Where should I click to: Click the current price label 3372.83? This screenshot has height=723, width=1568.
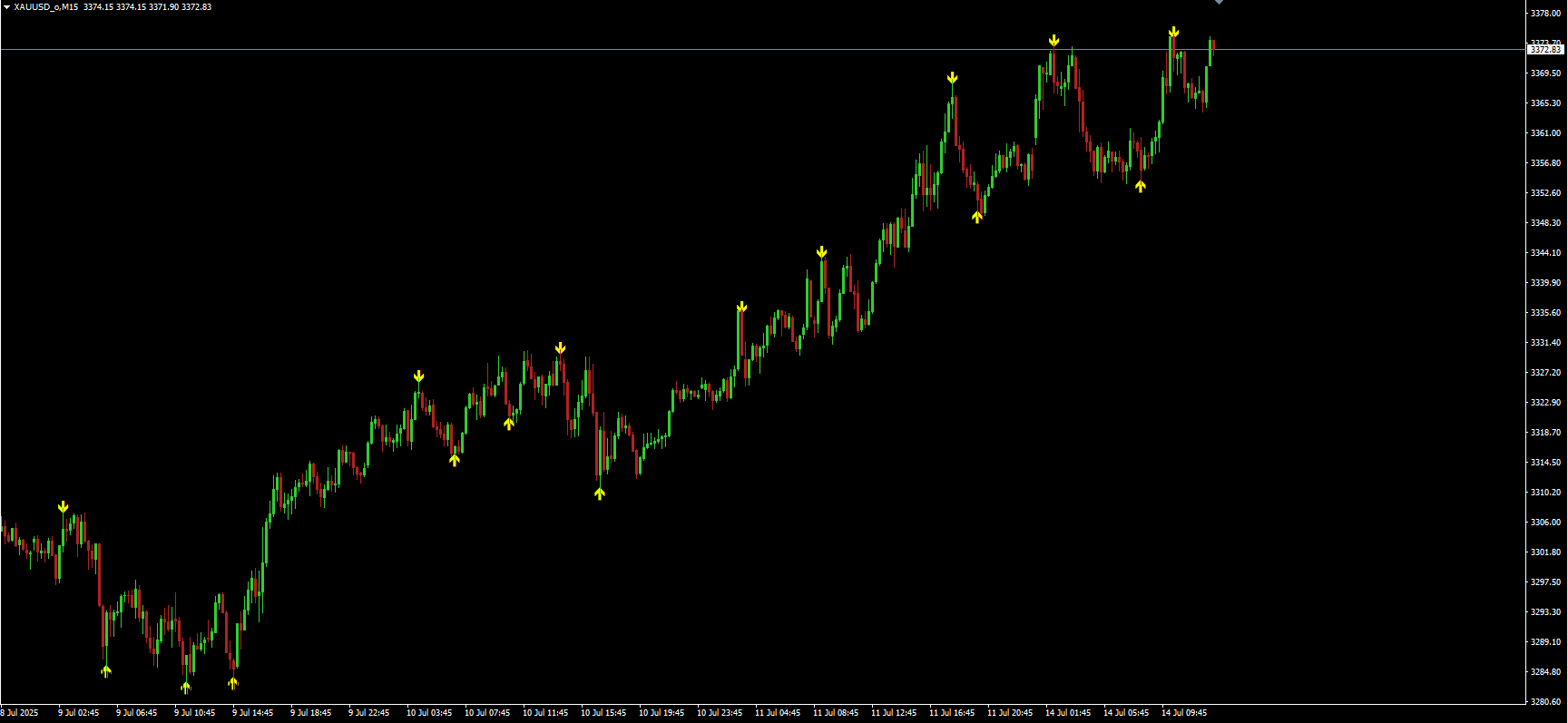tap(1545, 50)
